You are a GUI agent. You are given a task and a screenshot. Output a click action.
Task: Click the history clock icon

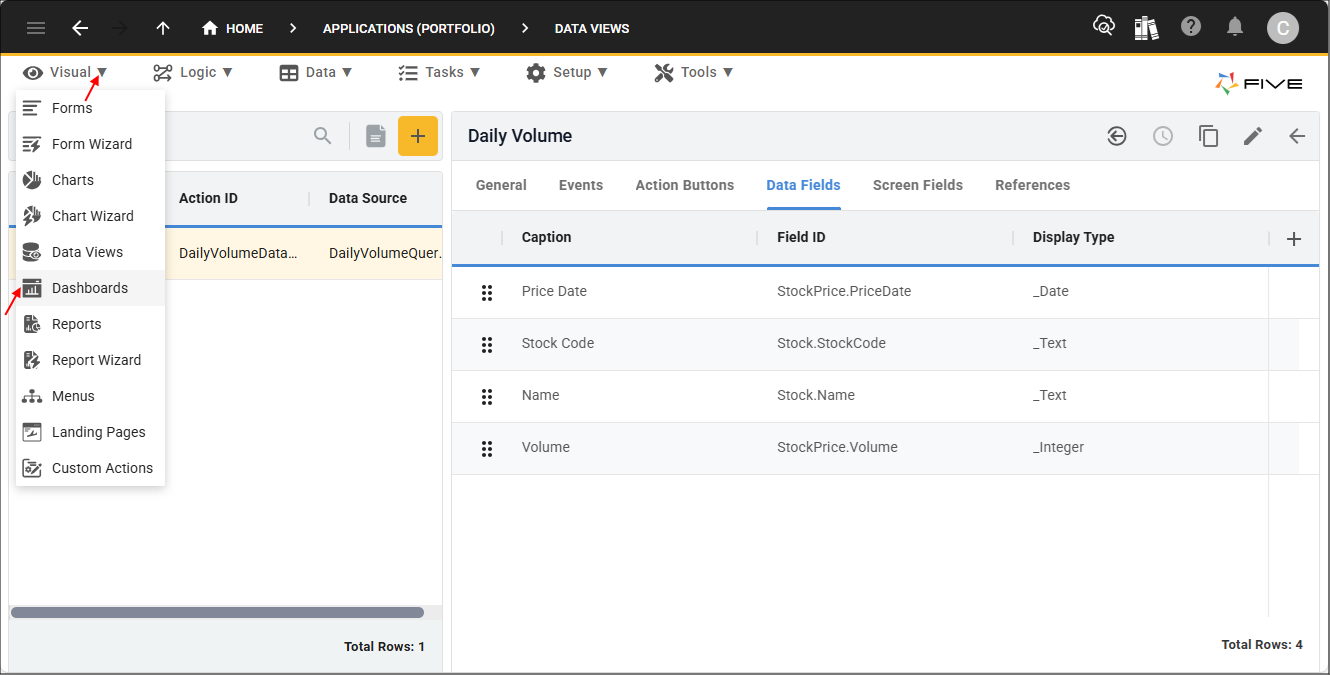click(x=1163, y=136)
